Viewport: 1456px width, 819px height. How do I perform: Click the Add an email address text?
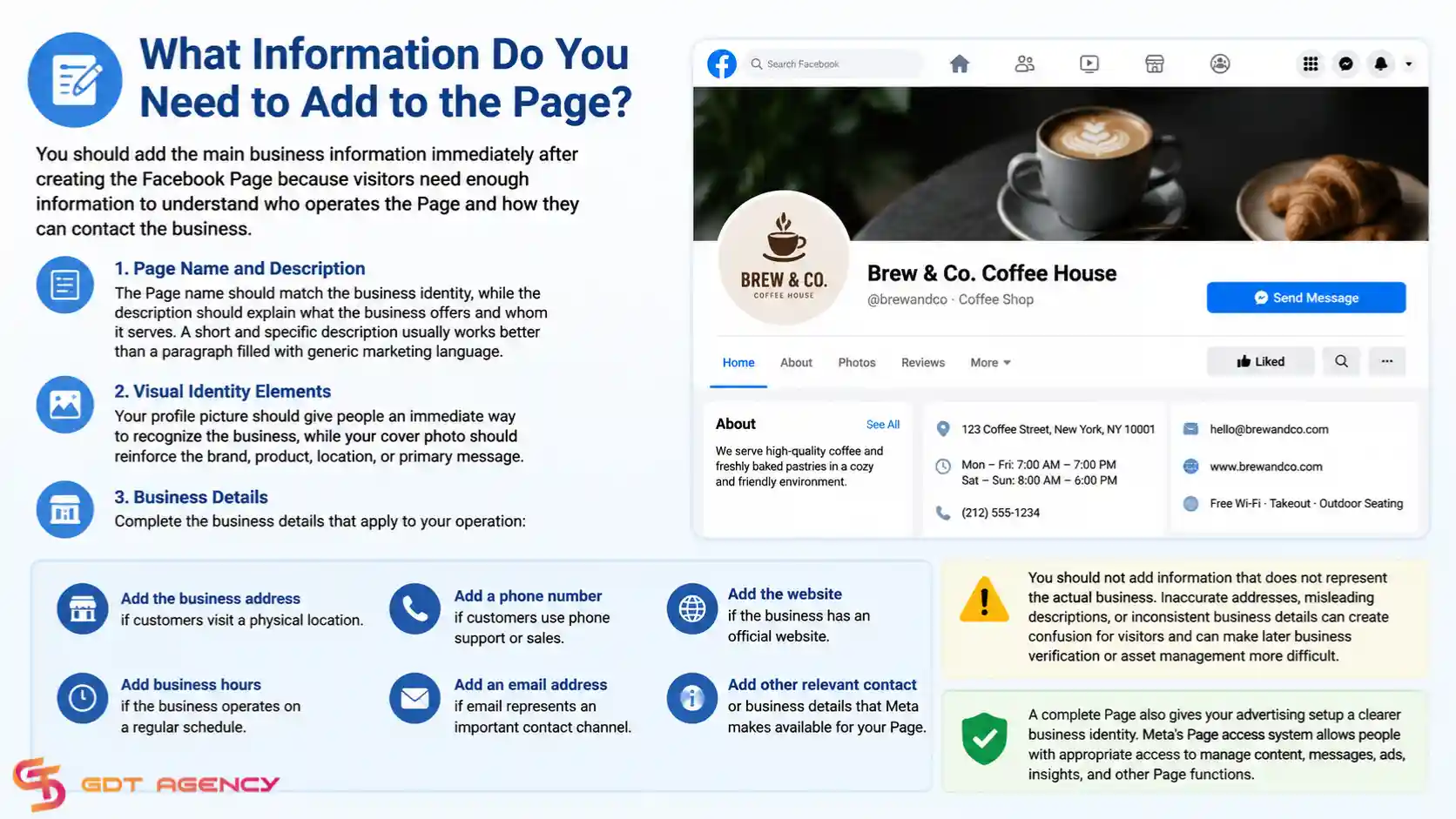pyautogui.click(x=530, y=685)
